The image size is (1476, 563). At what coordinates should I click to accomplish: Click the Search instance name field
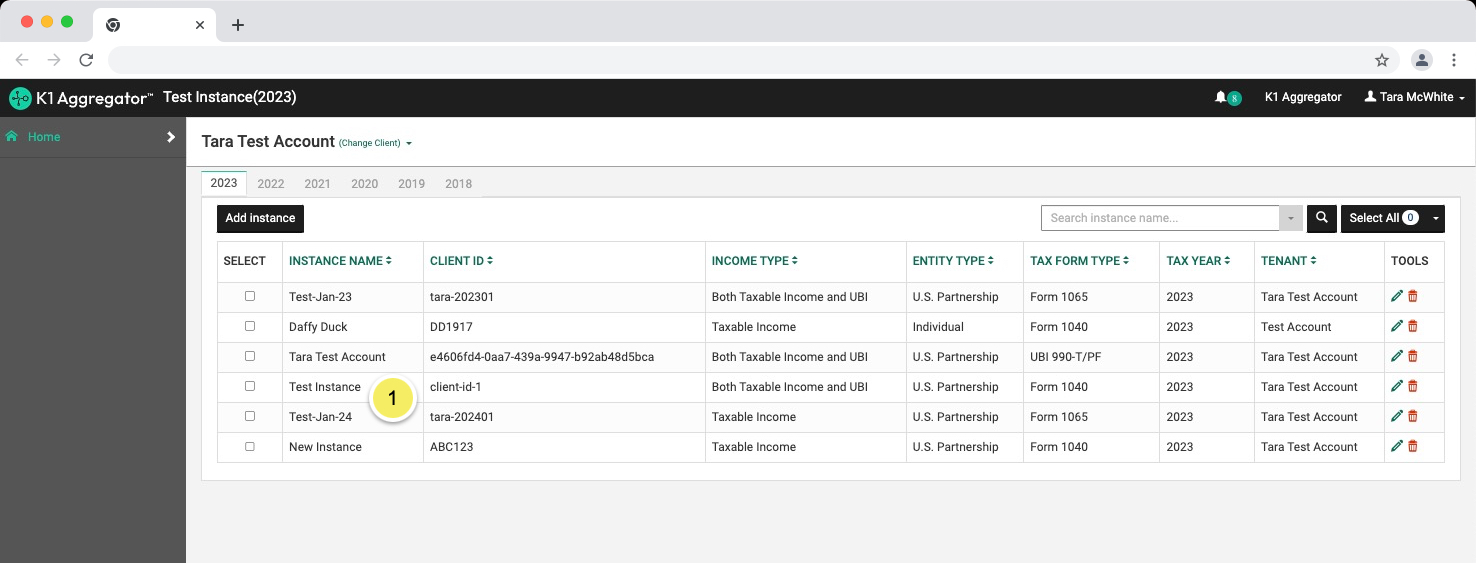(1160, 218)
